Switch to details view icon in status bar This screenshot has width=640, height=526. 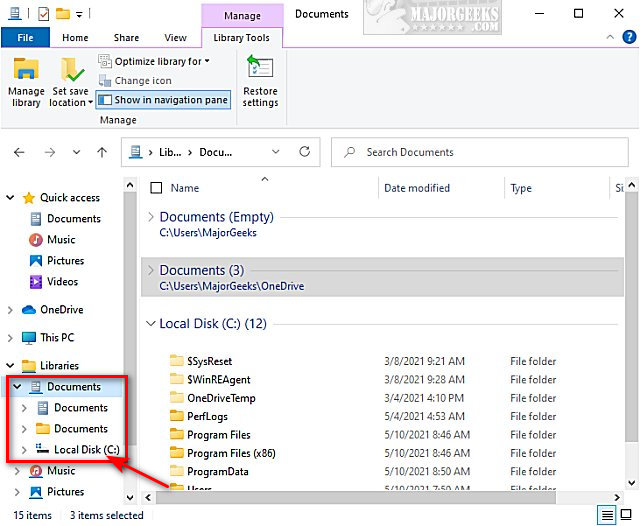(607, 515)
